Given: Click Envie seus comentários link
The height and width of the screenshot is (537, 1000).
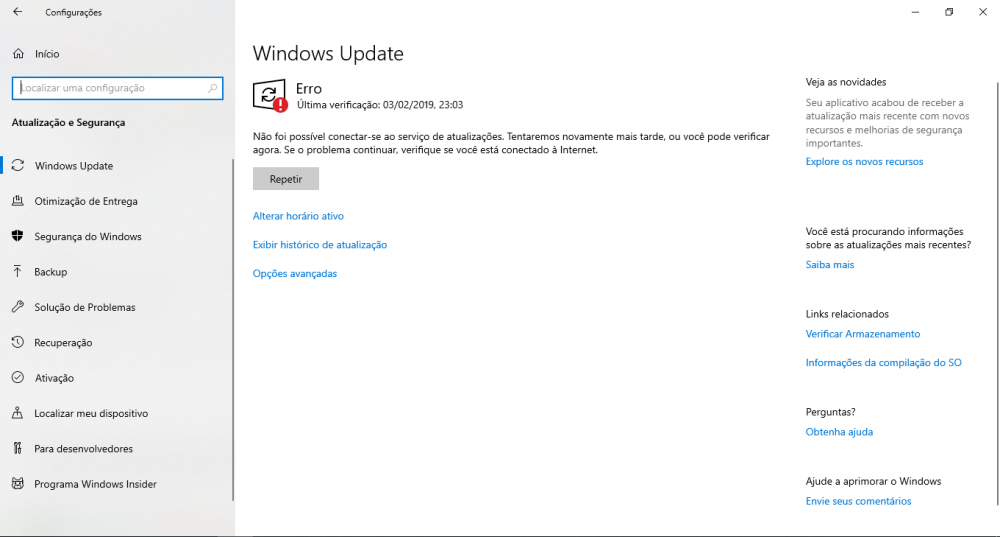Looking at the screenshot, I should tap(858, 501).
